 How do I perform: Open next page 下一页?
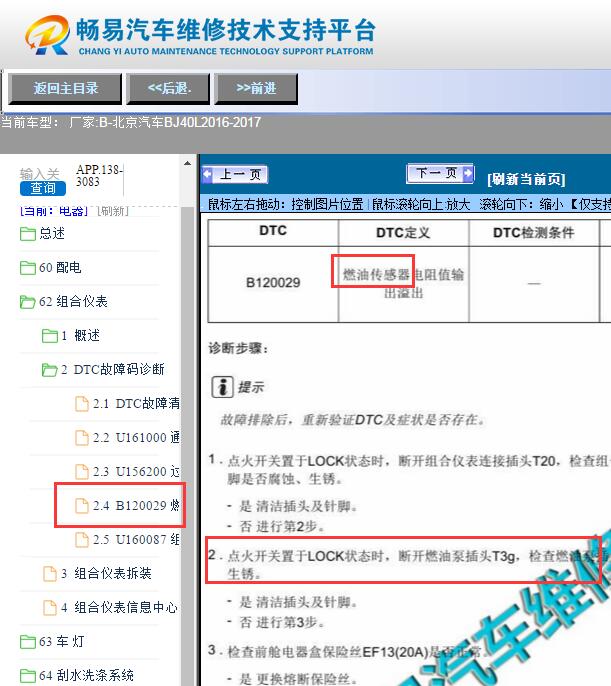pyautogui.click(x=440, y=173)
